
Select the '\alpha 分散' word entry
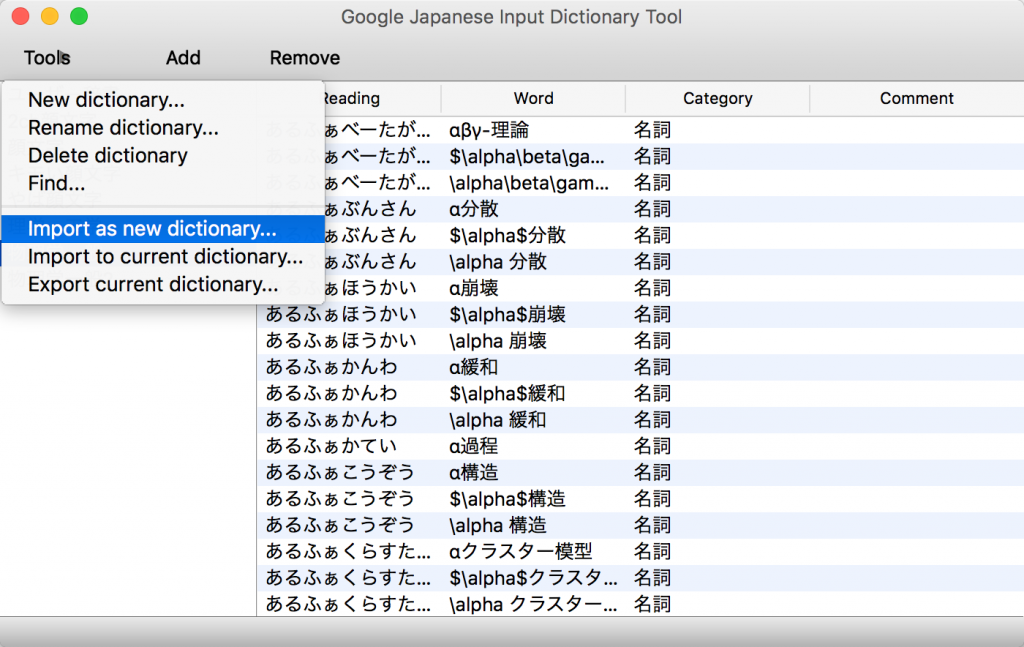(x=498, y=262)
